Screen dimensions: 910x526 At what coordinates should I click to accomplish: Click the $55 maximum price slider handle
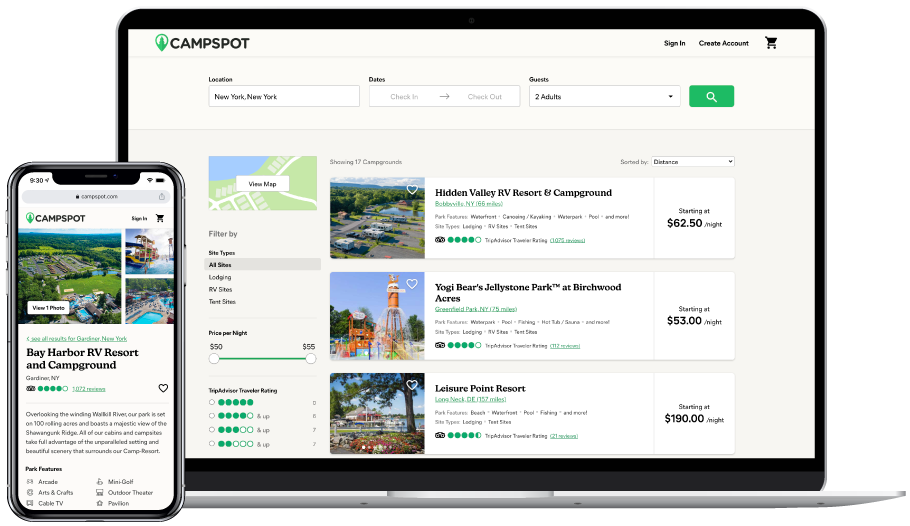[311, 359]
